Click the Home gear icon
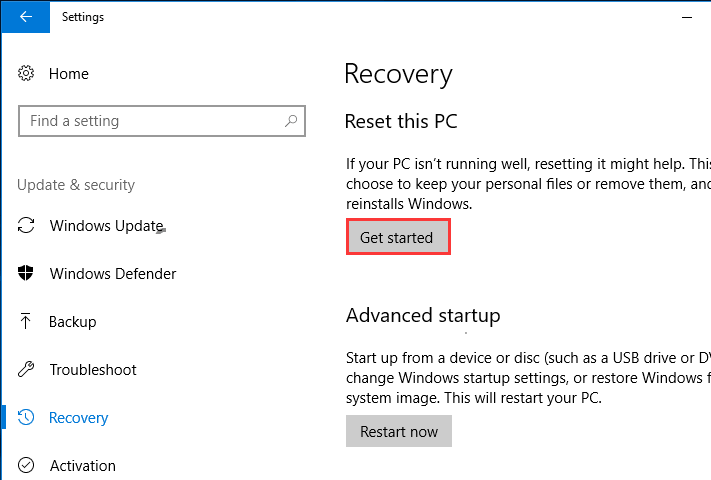Screen dimensions: 711x480 point(27,74)
